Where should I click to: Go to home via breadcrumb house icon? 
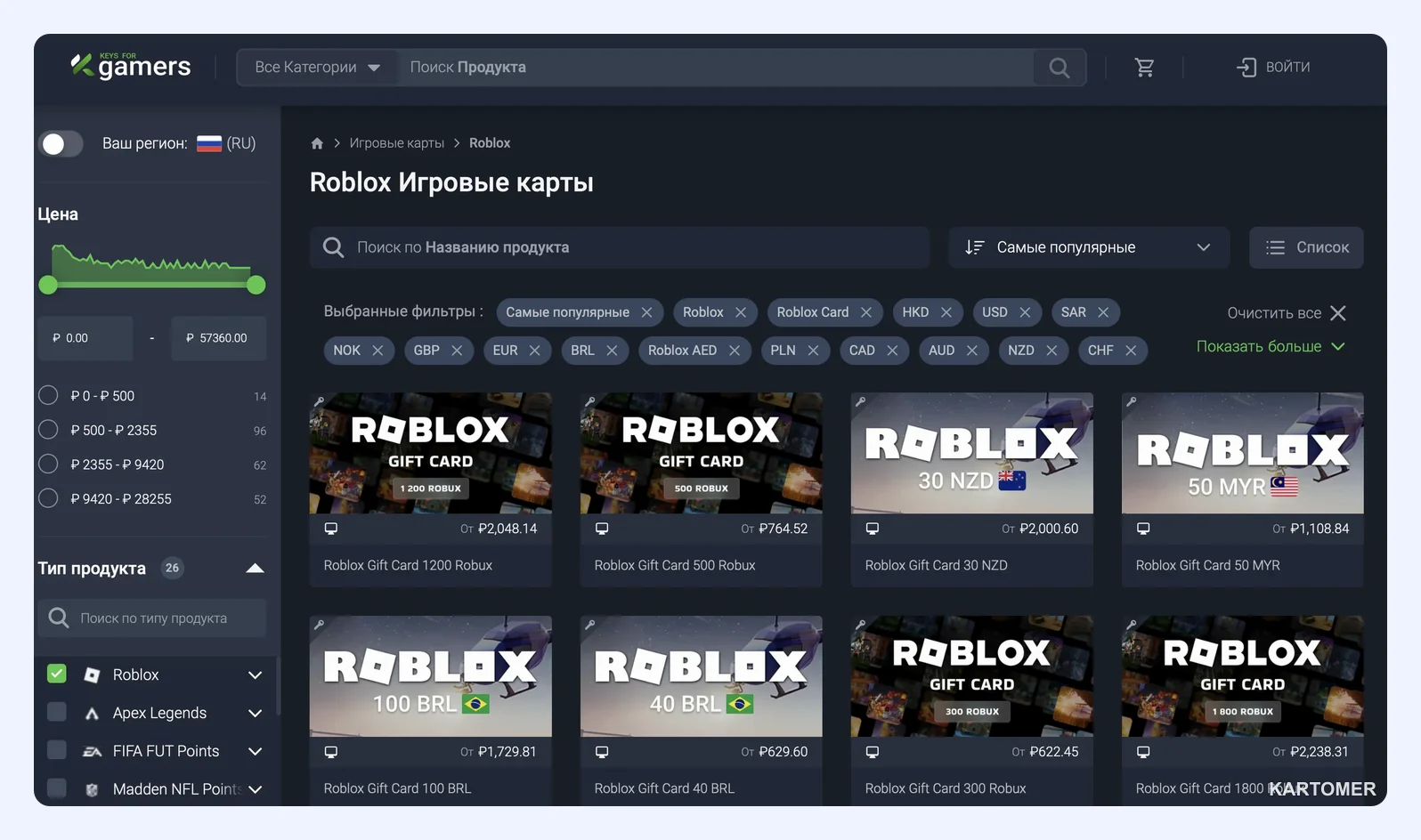click(x=317, y=143)
